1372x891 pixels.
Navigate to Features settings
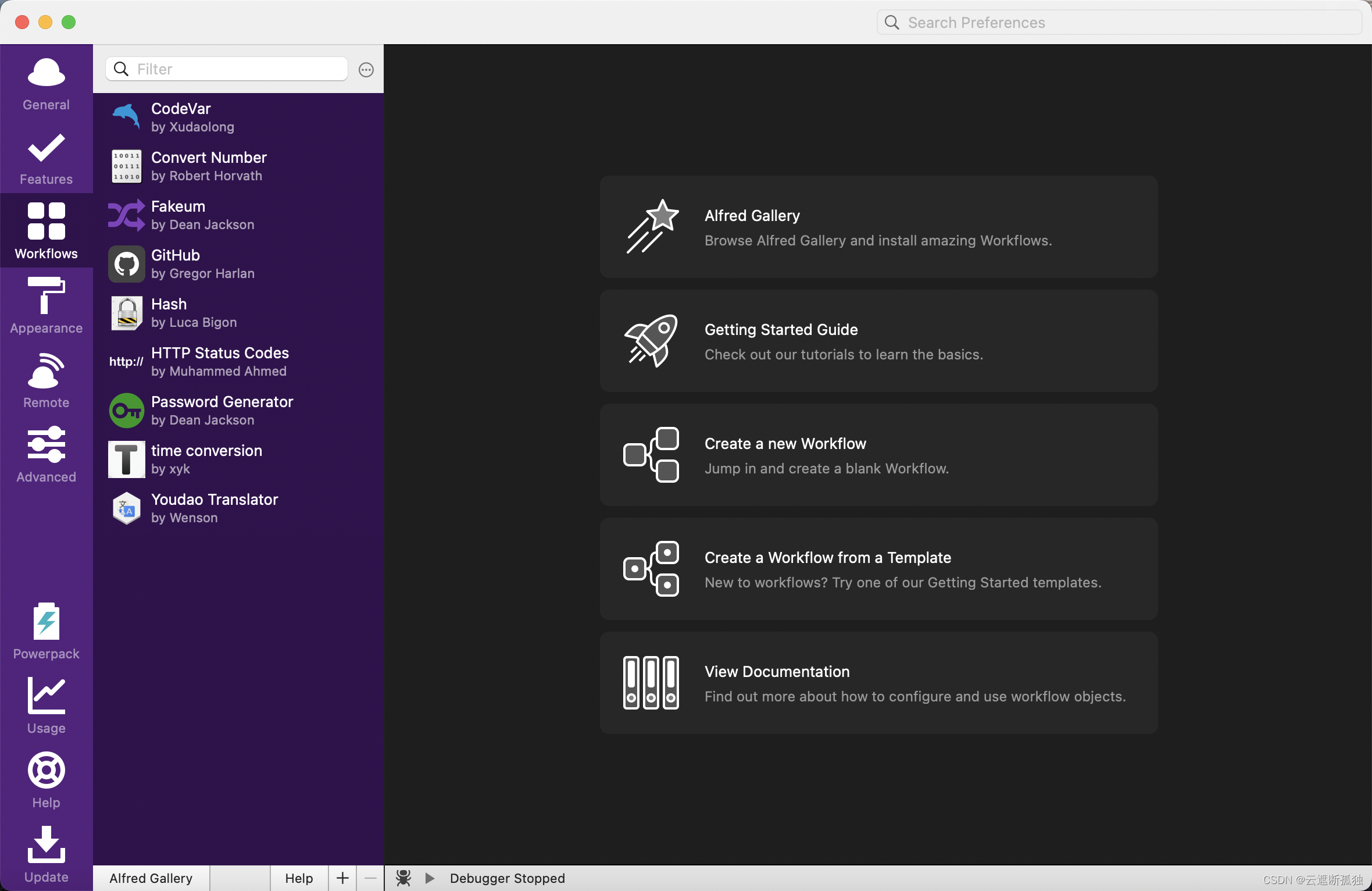(46, 160)
